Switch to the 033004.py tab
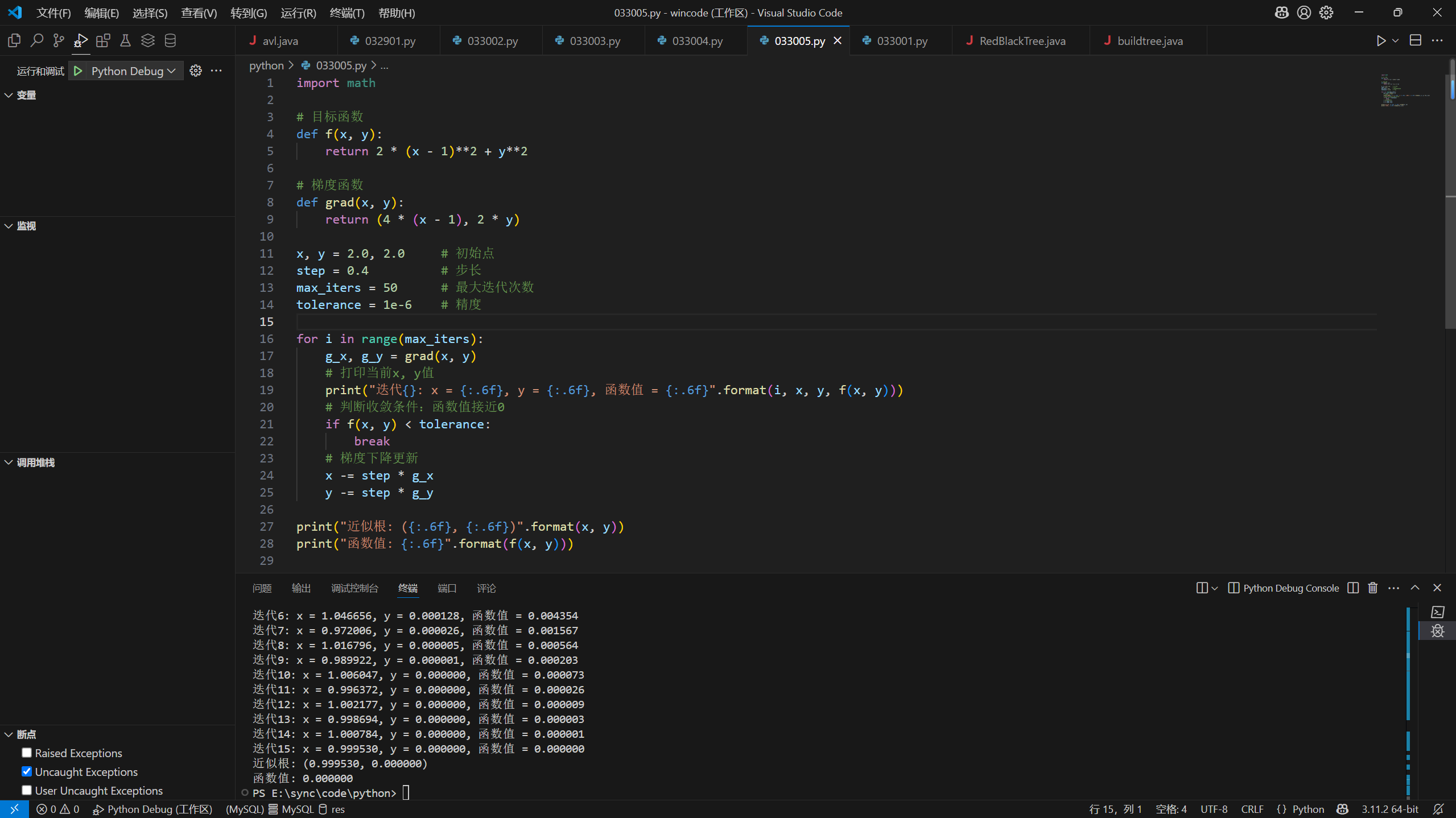The width and height of the screenshot is (1456, 818). pyautogui.click(x=697, y=41)
